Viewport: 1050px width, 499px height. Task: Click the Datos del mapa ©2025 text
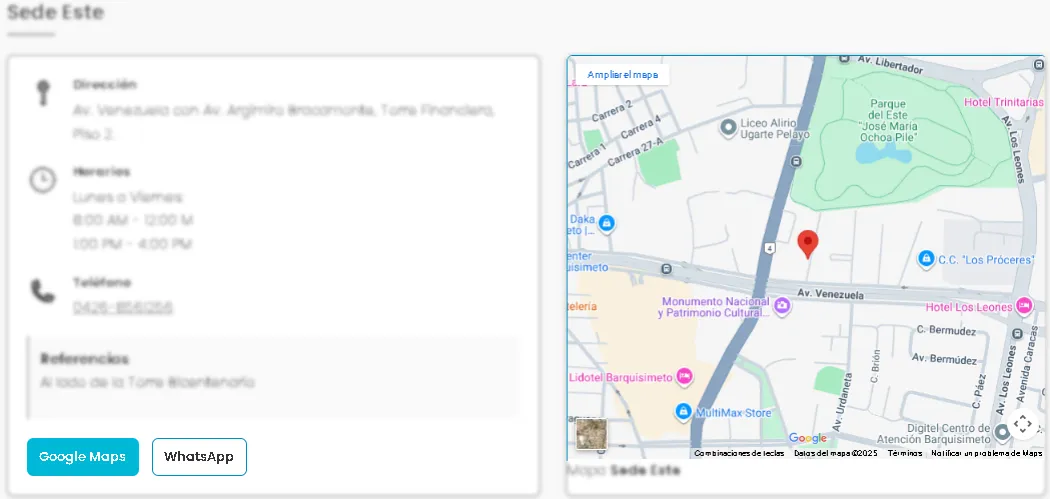pos(836,453)
